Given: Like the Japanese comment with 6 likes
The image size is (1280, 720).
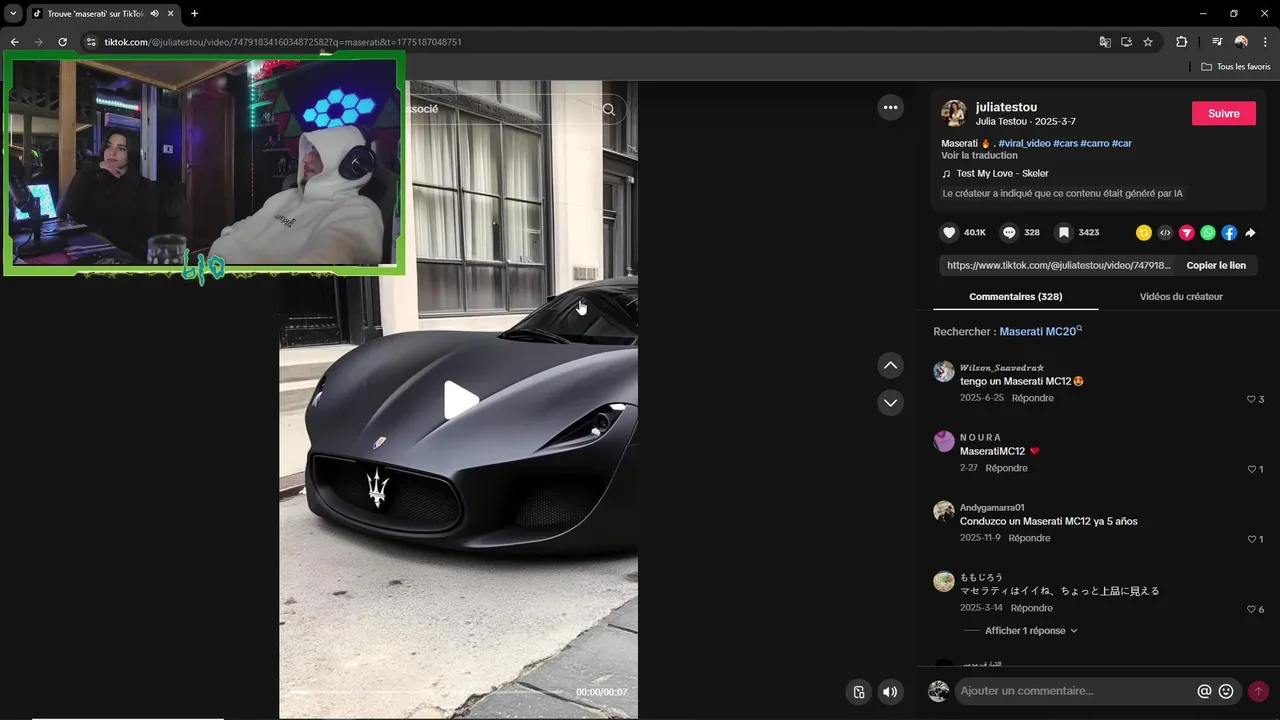Looking at the screenshot, I should (x=1251, y=609).
